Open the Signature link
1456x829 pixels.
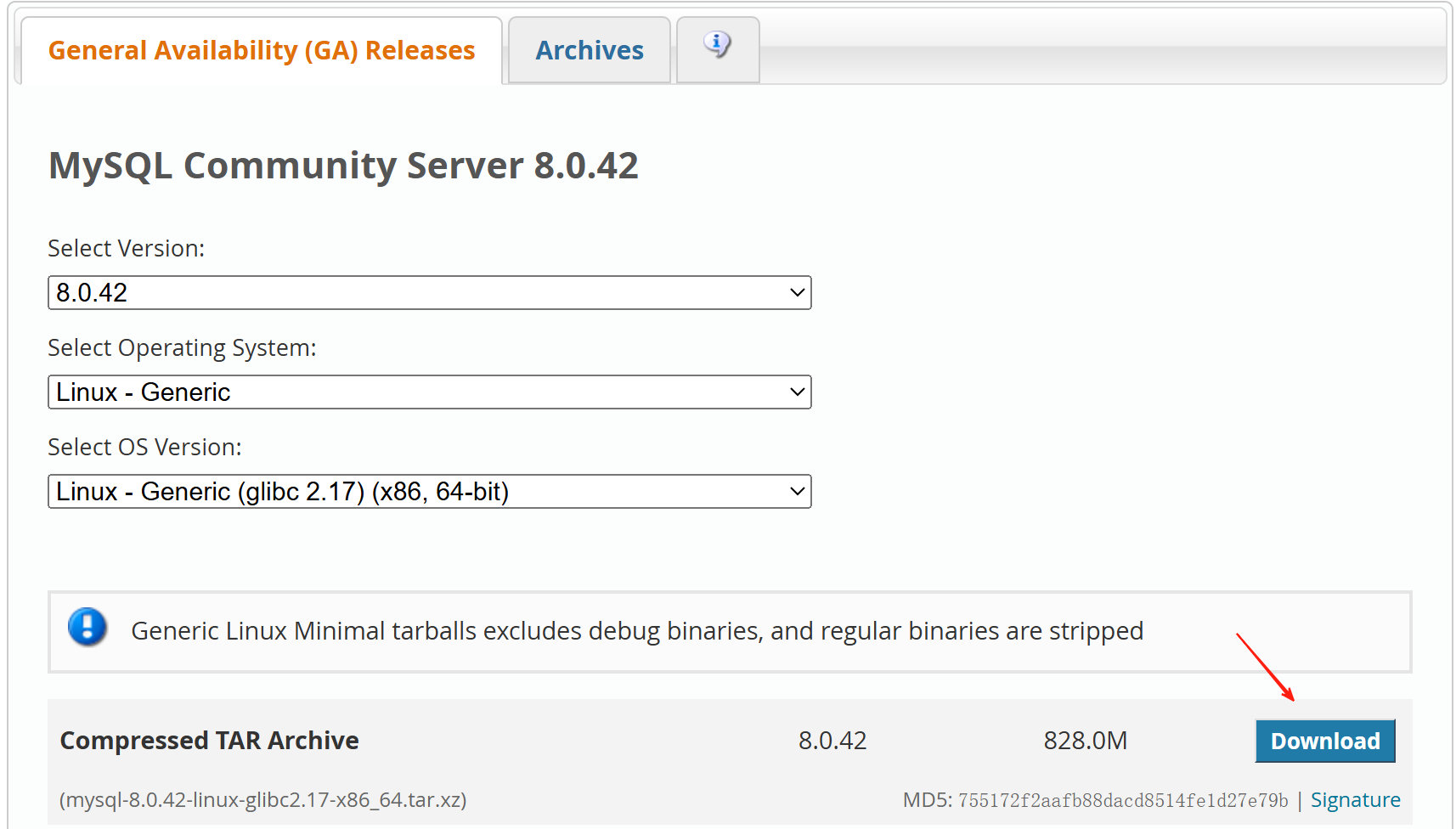tap(1355, 799)
